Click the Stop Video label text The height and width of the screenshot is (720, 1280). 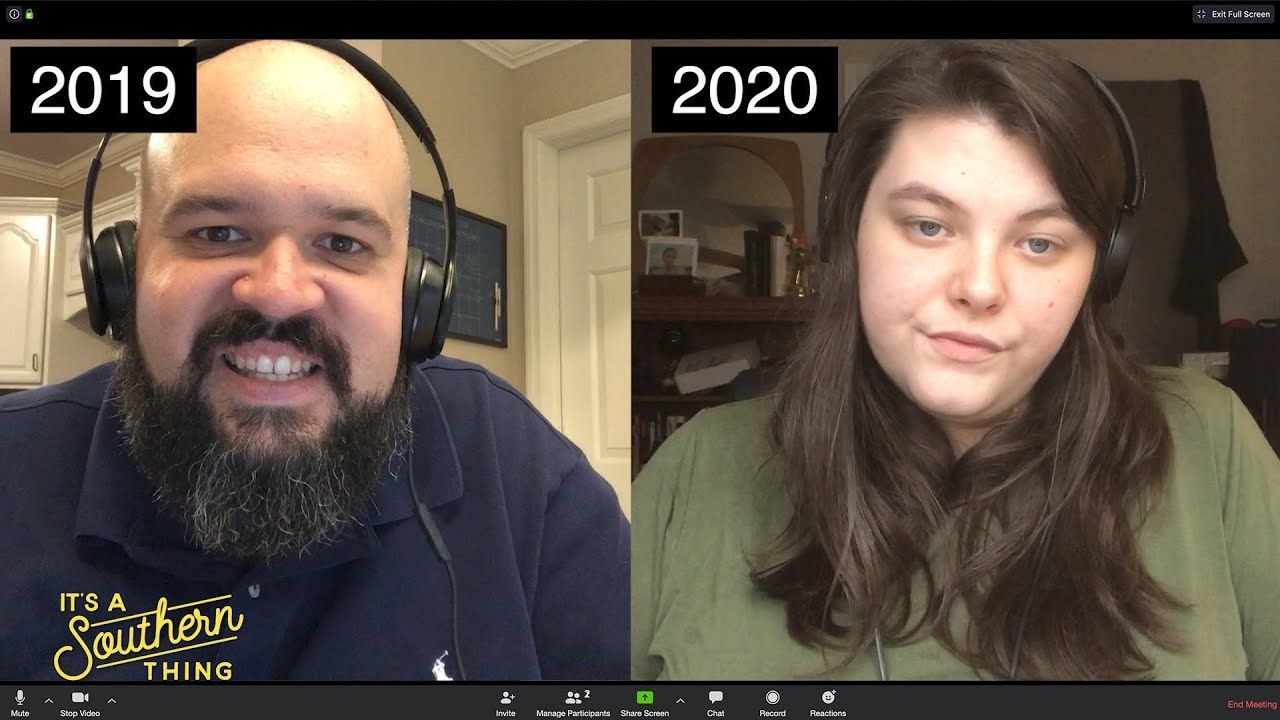(80, 713)
